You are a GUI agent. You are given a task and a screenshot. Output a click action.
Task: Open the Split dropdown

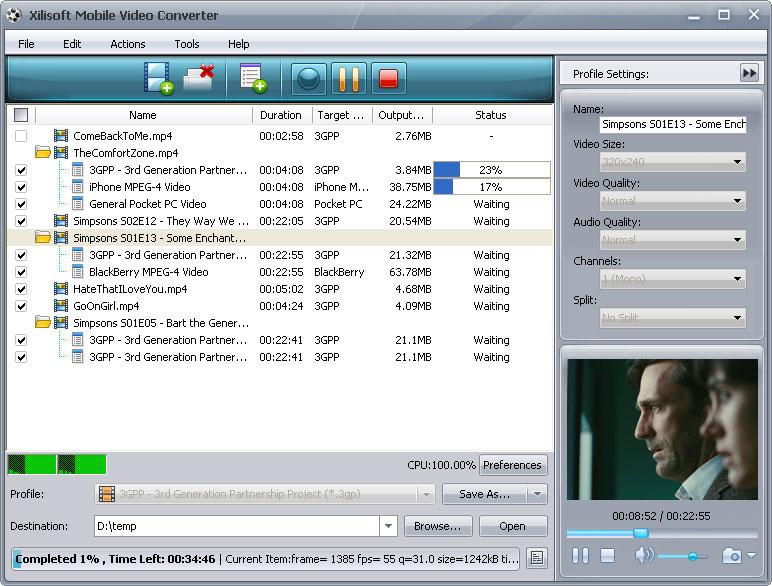click(673, 318)
